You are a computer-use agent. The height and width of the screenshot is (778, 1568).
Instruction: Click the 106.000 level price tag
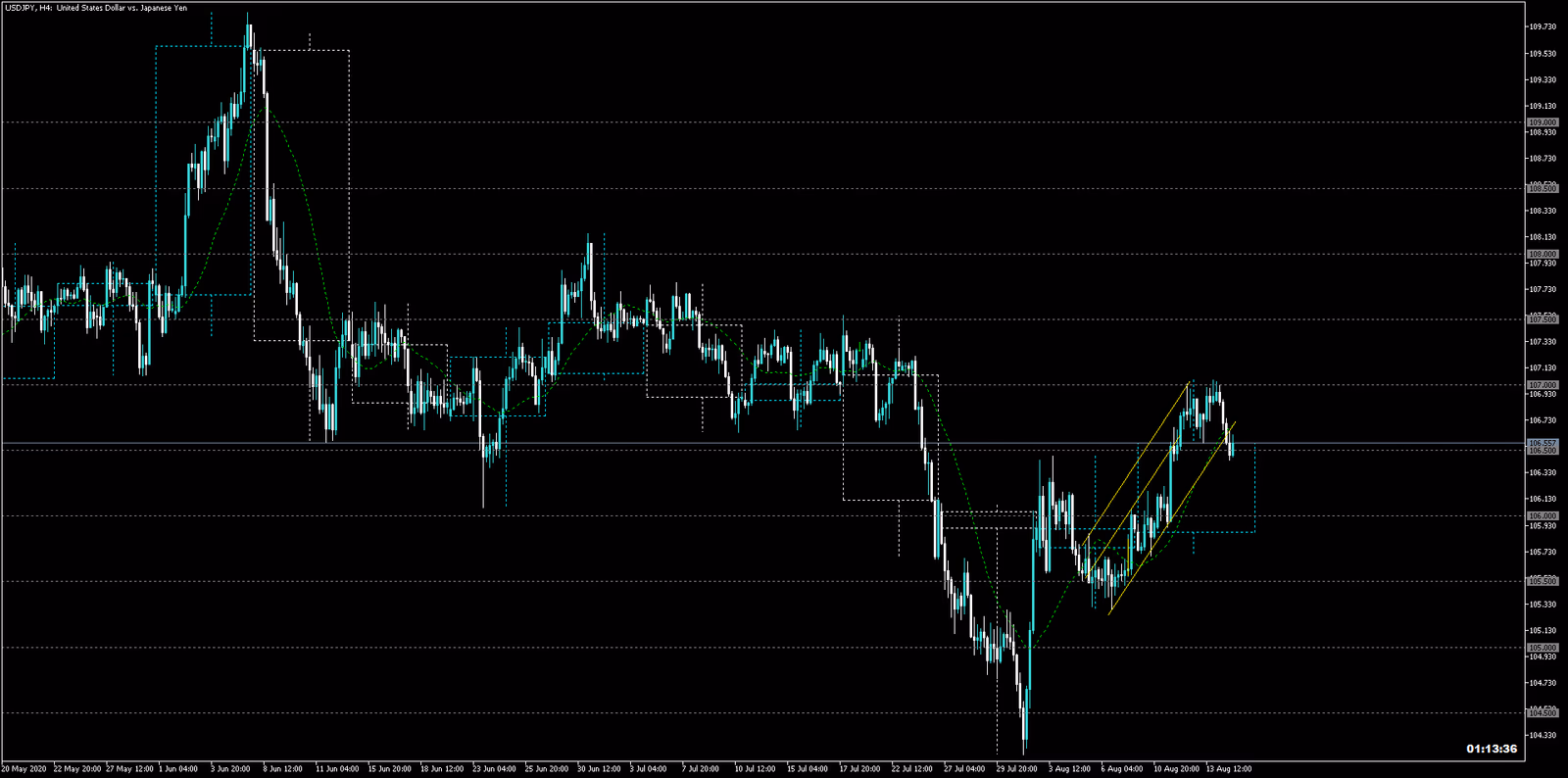tap(1543, 515)
